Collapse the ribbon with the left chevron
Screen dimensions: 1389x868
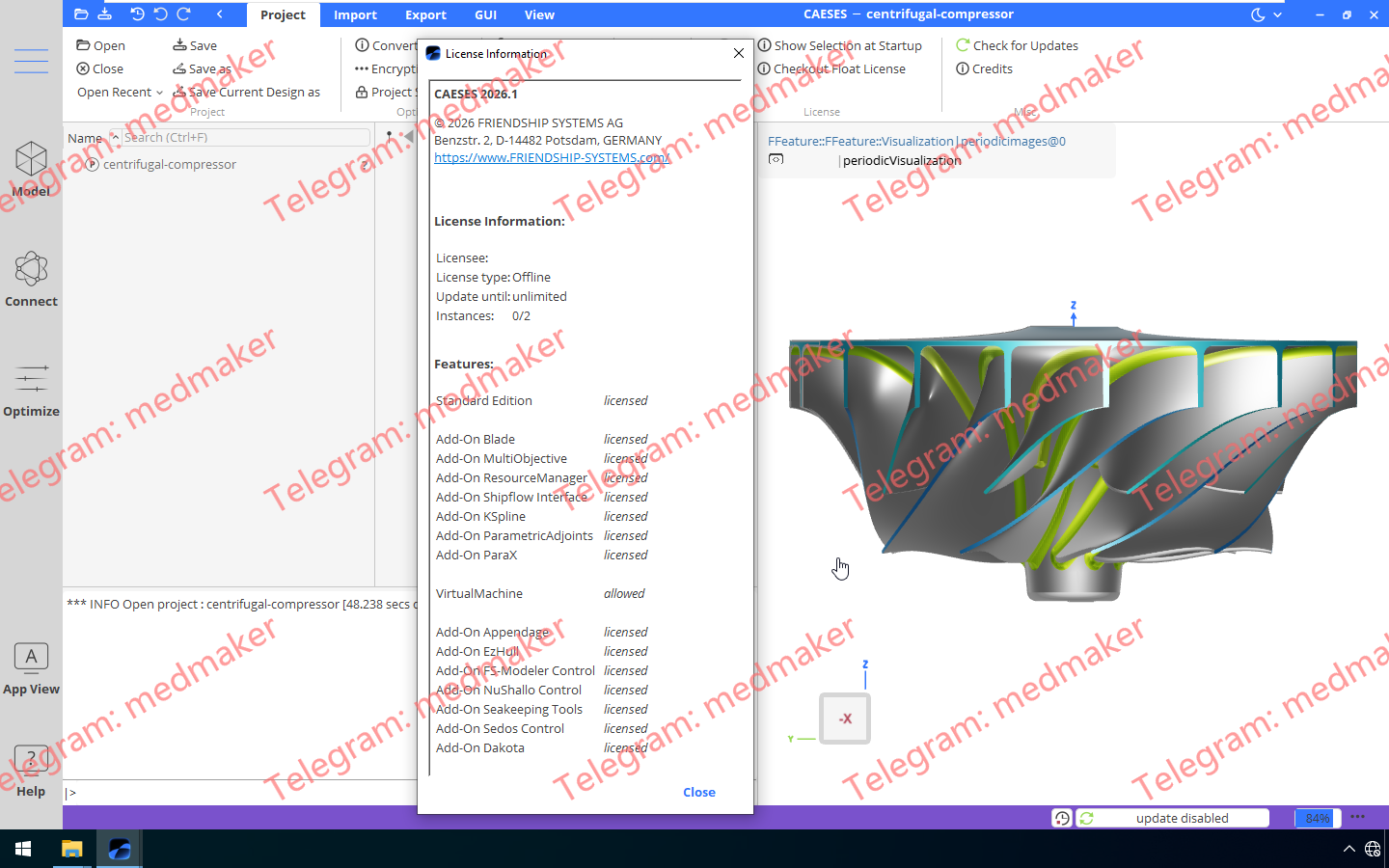pyautogui.click(x=220, y=14)
